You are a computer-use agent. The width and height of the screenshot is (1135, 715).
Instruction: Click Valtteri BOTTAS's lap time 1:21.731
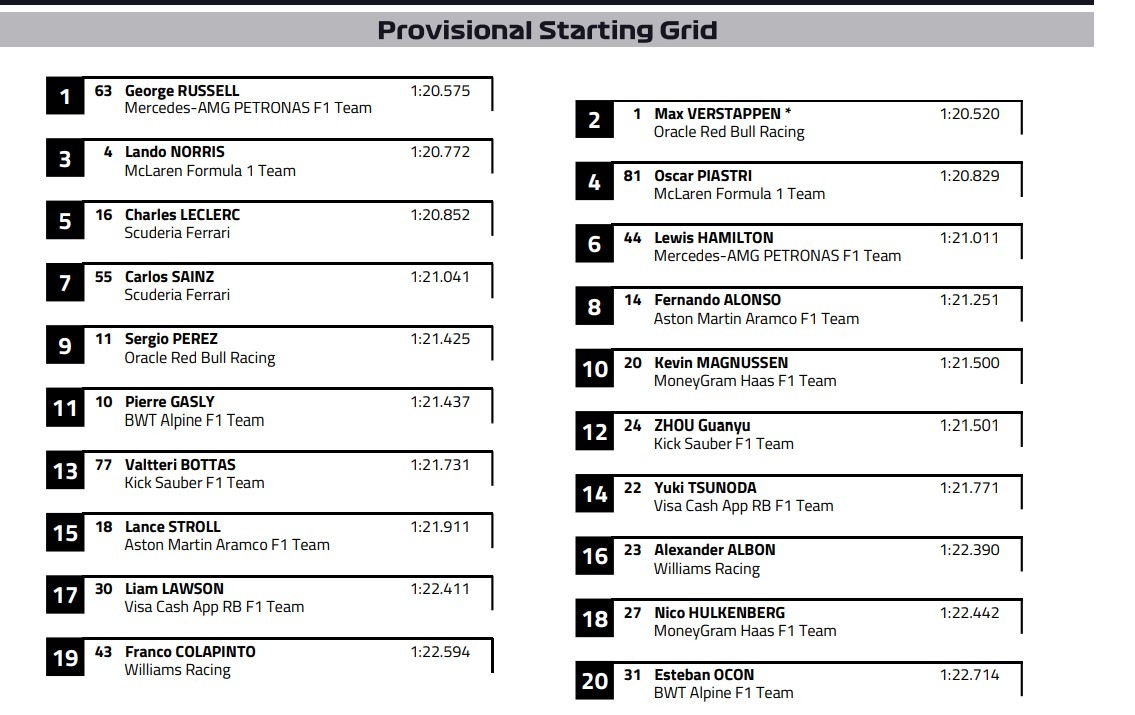(x=439, y=464)
